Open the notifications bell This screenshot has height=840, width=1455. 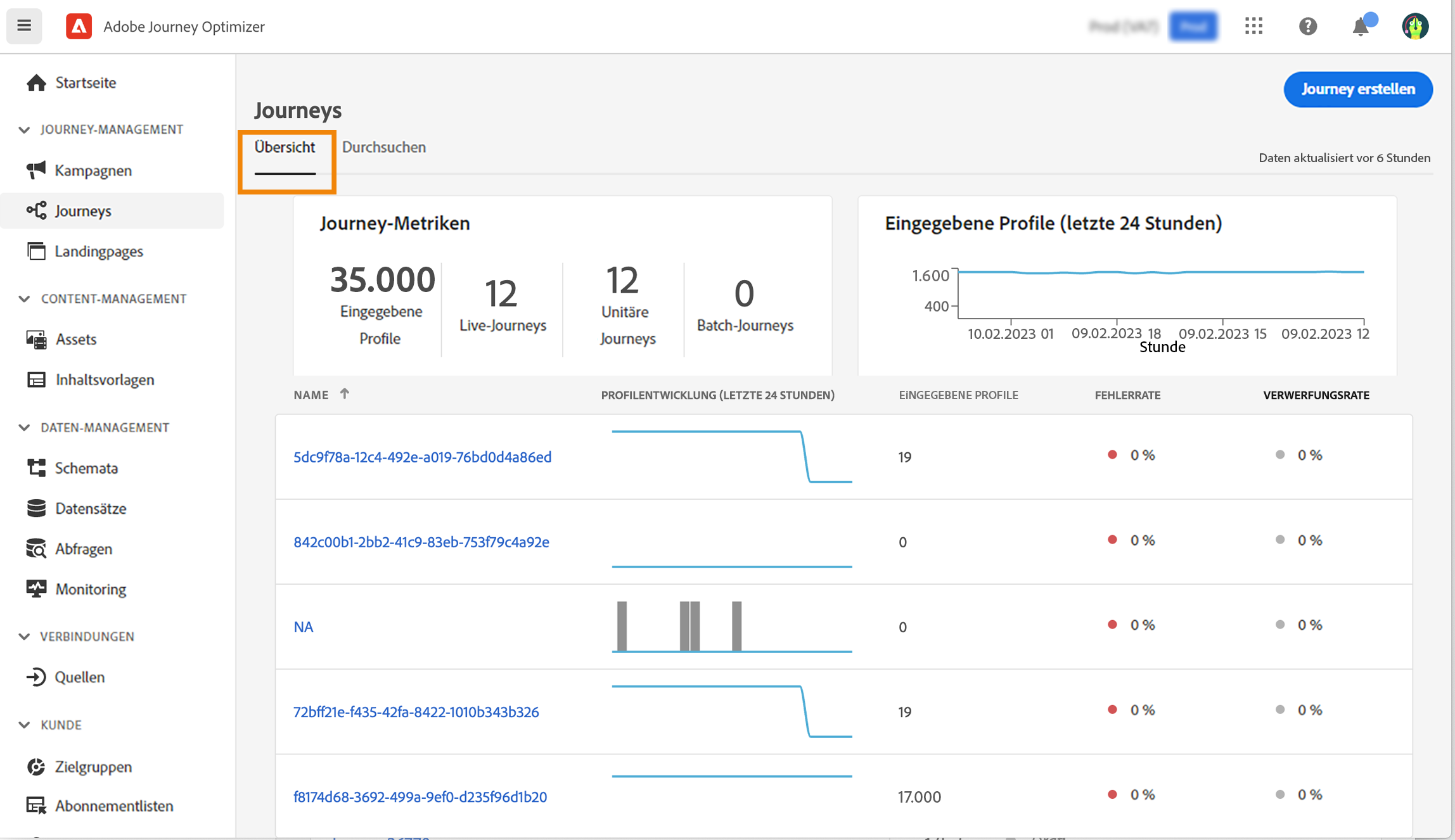pos(1361,27)
